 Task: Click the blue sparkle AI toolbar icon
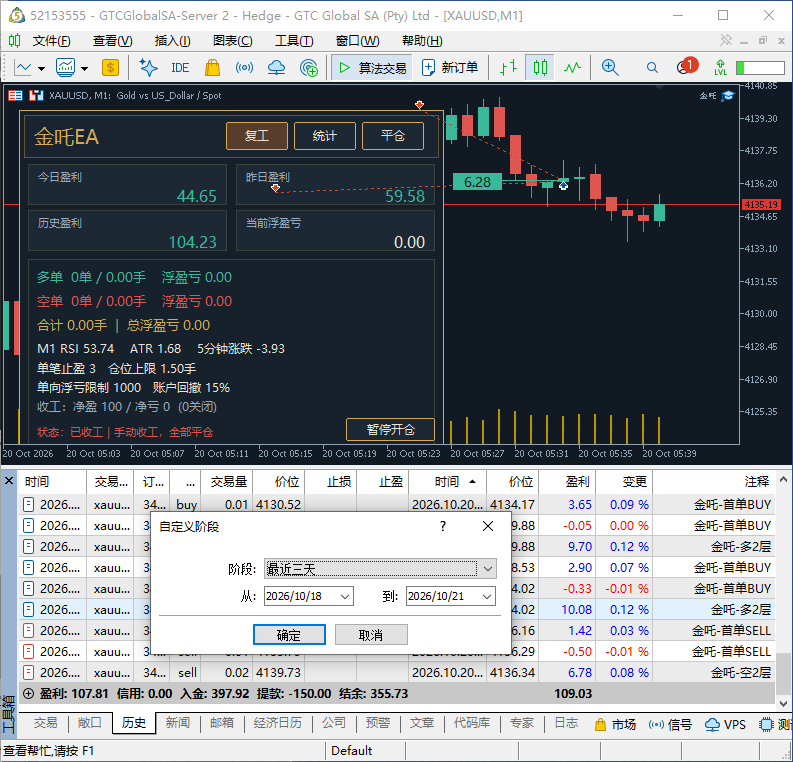148,67
